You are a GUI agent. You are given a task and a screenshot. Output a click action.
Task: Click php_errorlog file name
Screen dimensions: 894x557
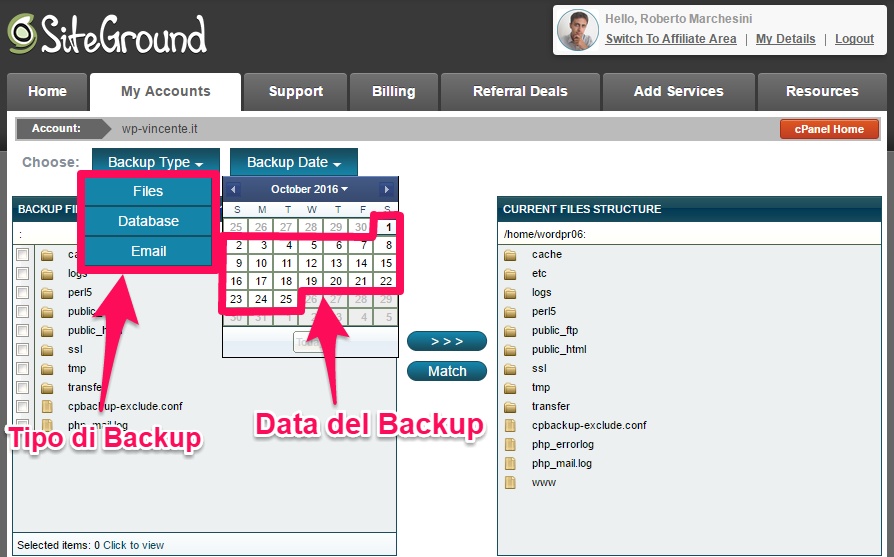click(x=563, y=445)
